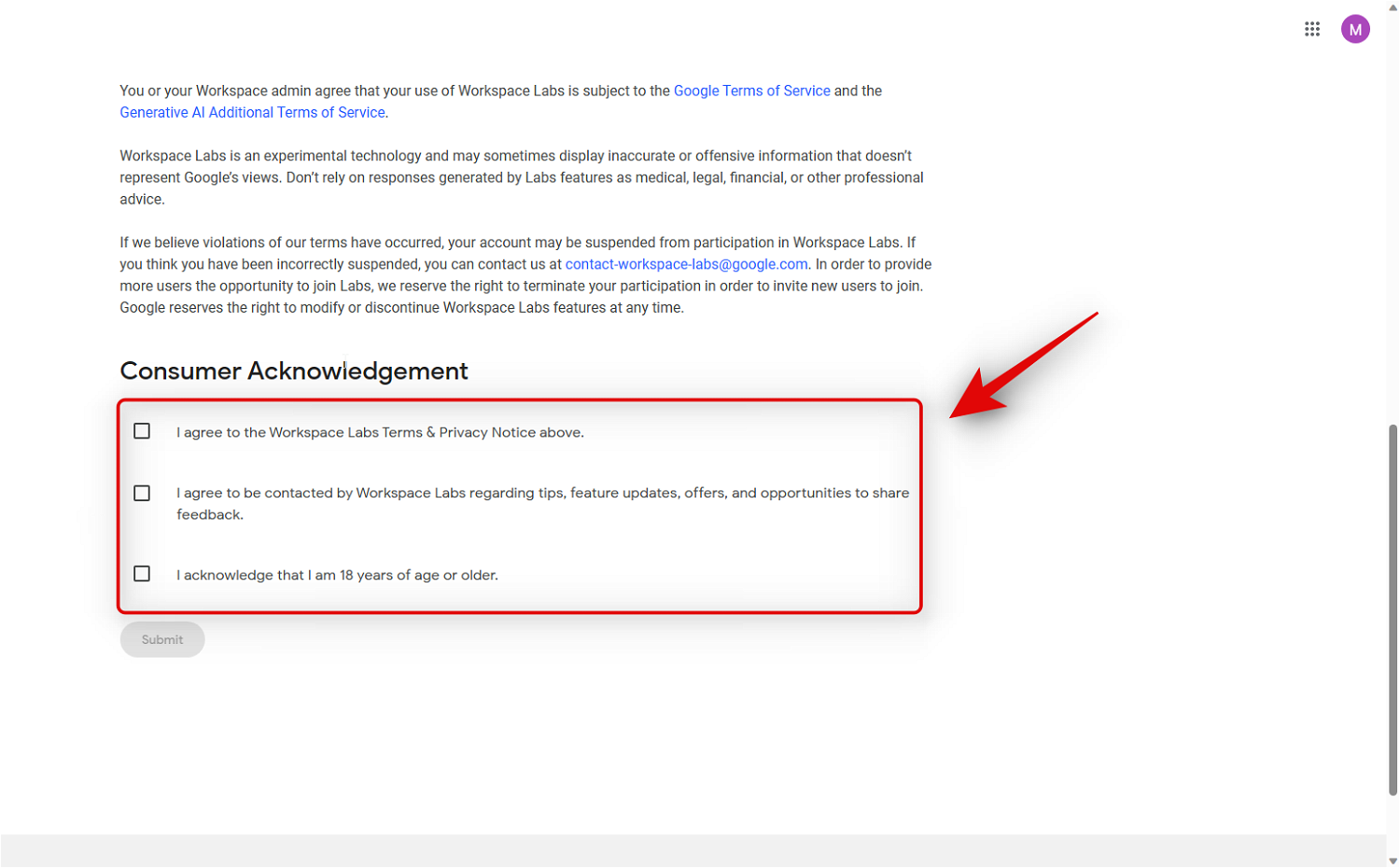Click the page vertical scrollbar thumb

[1393, 609]
